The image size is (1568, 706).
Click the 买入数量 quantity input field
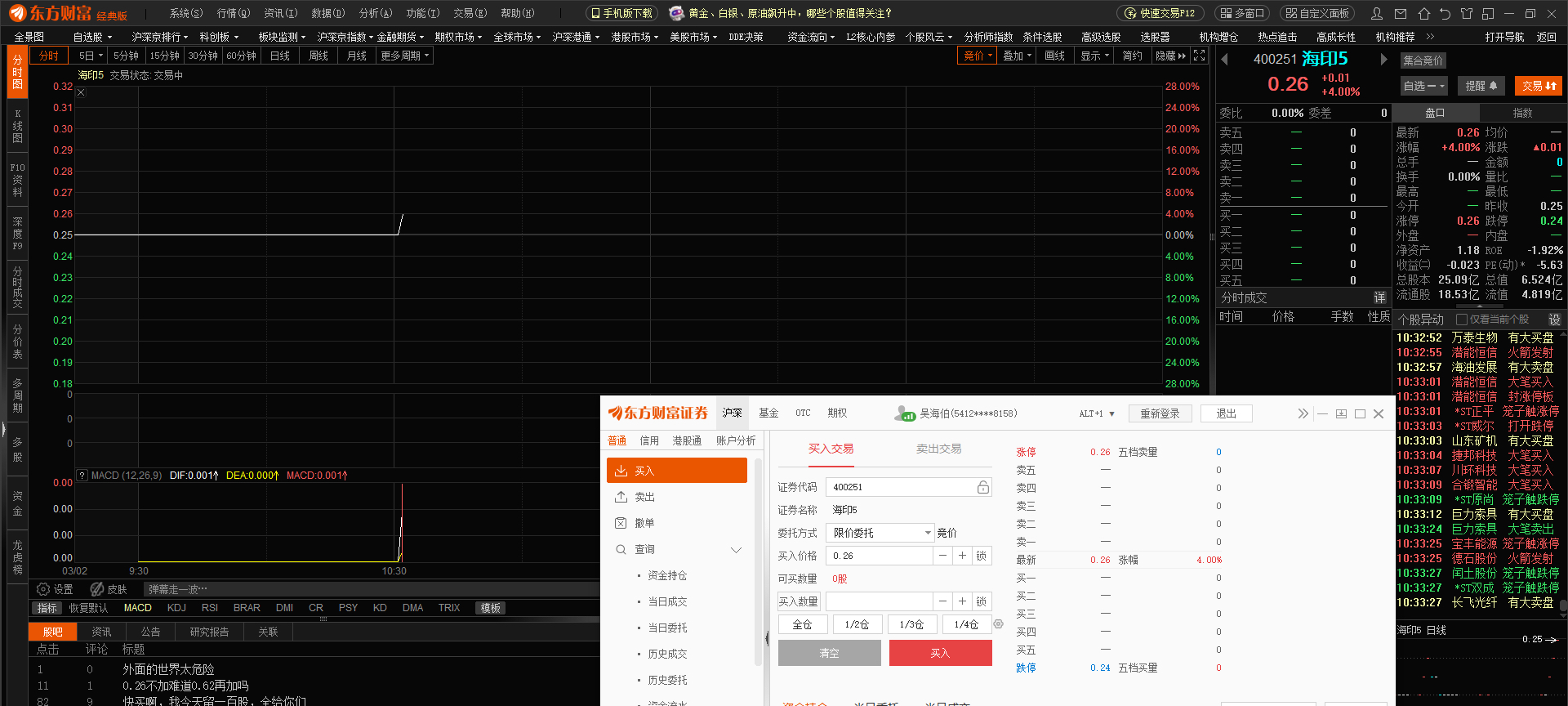click(879, 601)
